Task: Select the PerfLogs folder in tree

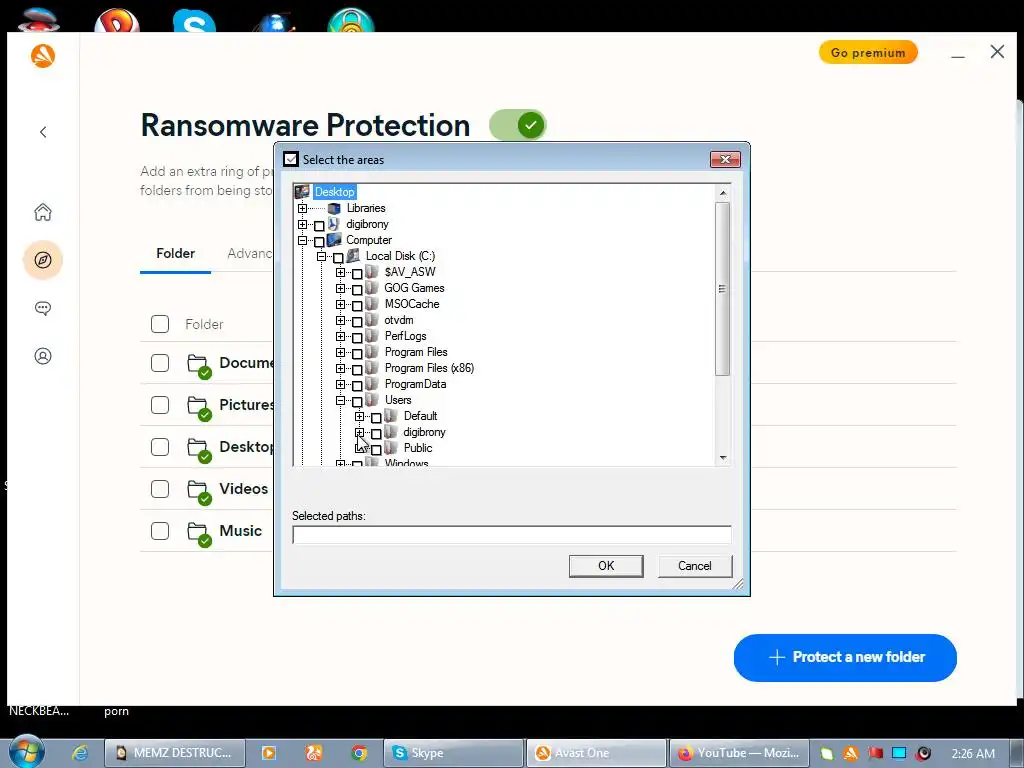Action: pyautogui.click(x=406, y=336)
